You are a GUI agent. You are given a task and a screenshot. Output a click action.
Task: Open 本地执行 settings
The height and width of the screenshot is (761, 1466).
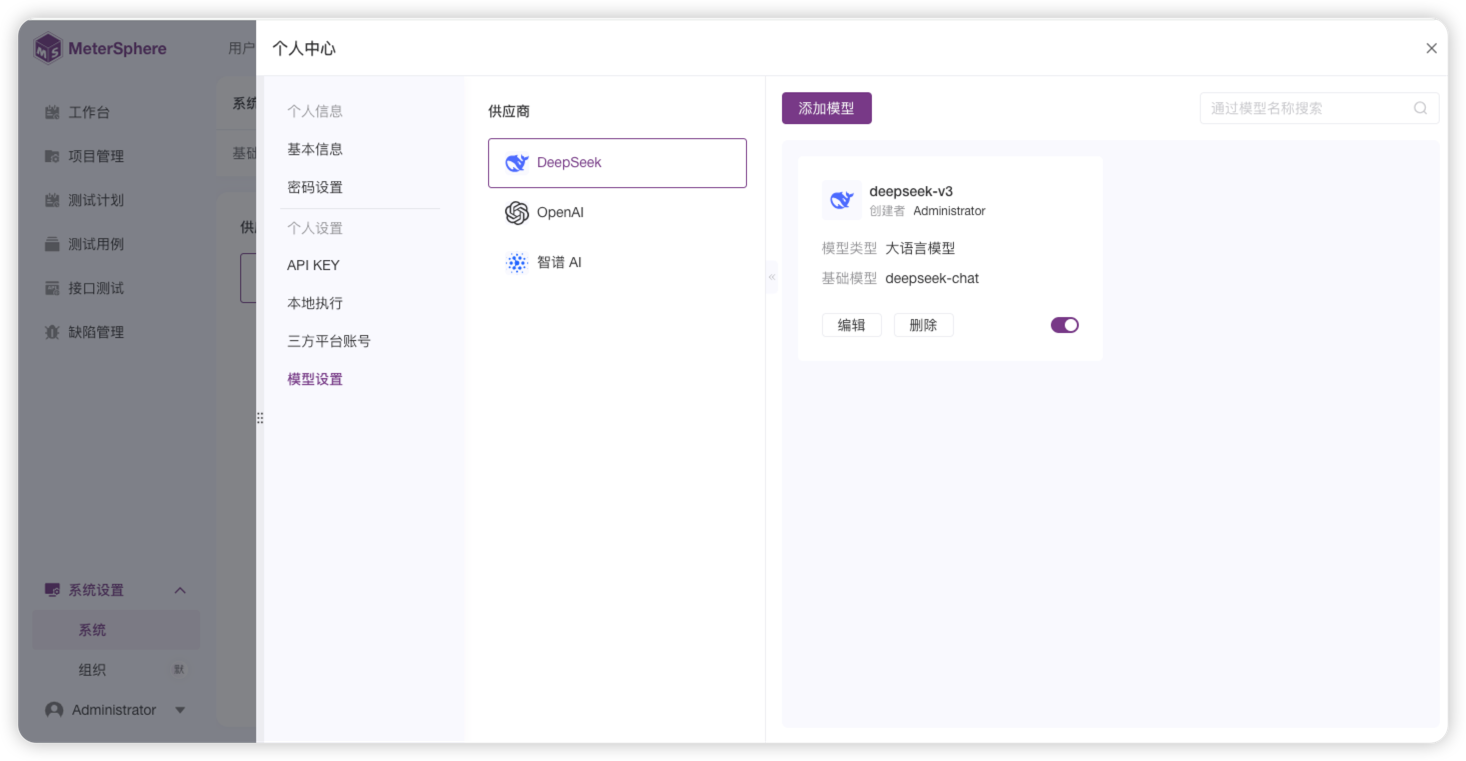(x=315, y=303)
